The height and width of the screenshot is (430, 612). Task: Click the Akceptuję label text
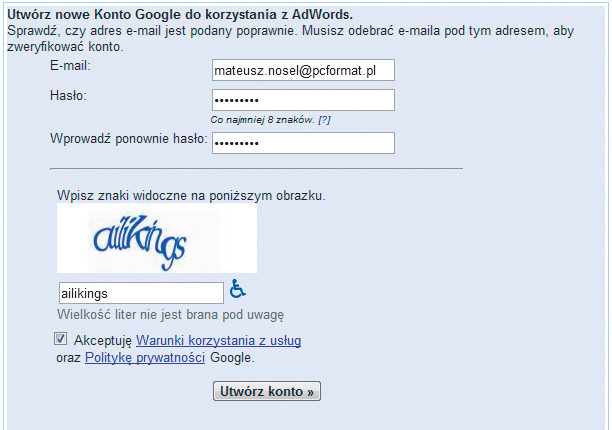(x=103, y=341)
